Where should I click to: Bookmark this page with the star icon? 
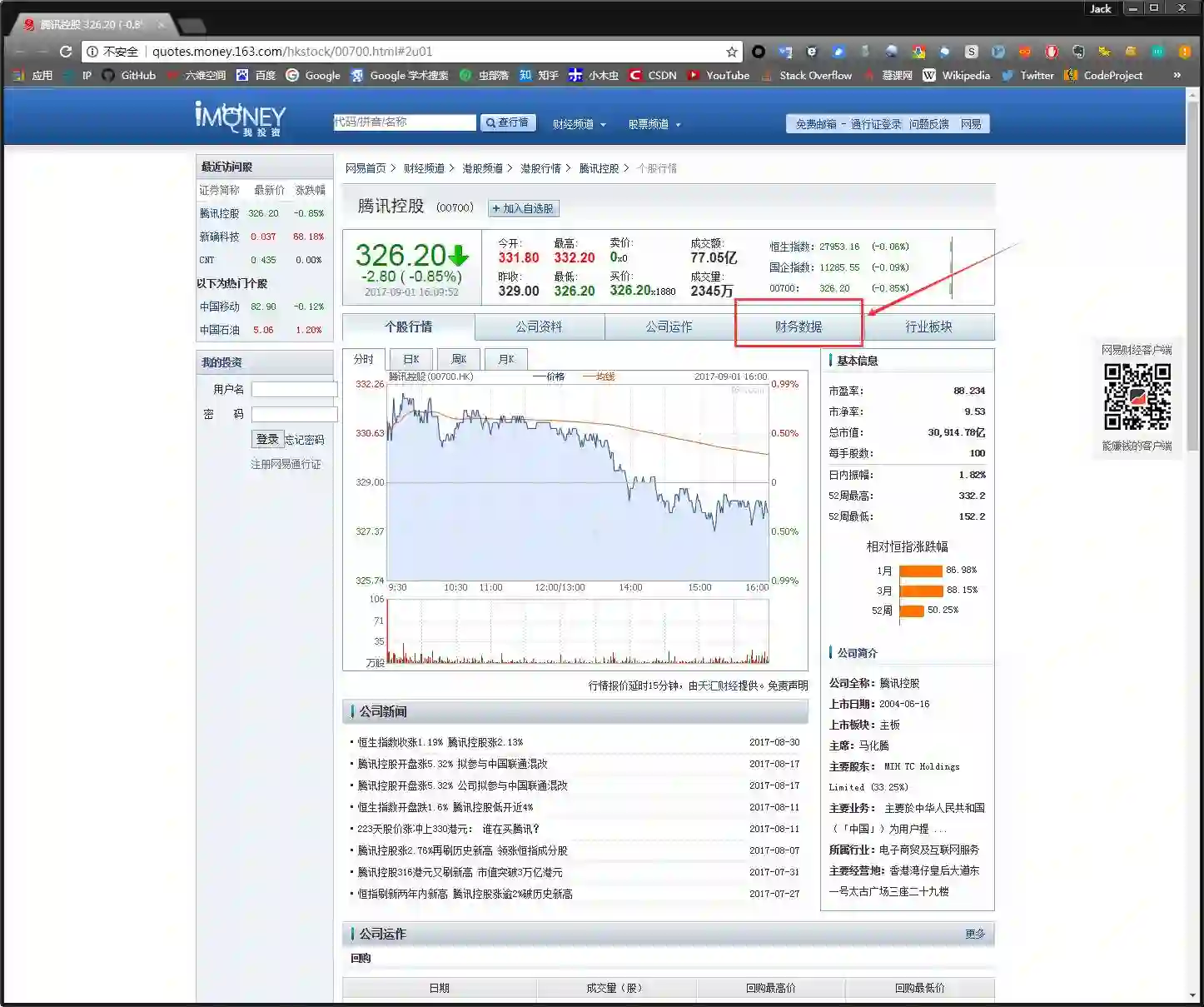click(x=732, y=52)
